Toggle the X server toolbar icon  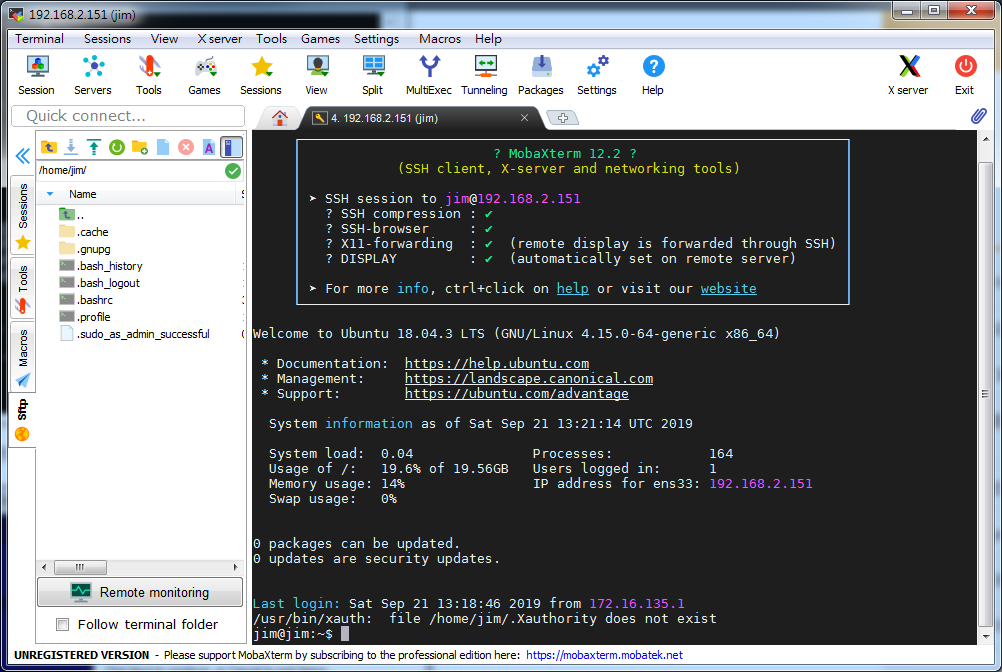(x=908, y=75)
